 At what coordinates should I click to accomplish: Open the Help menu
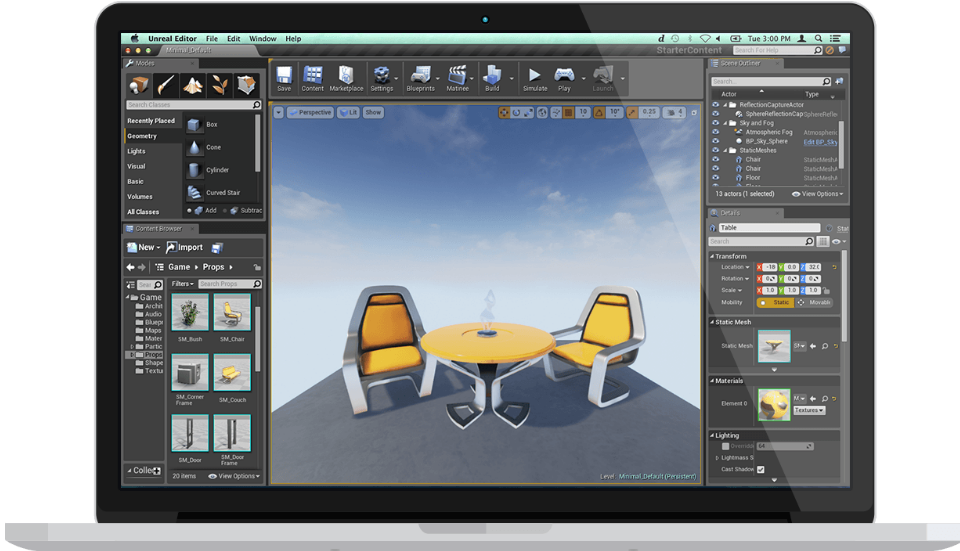click(293, 39)
